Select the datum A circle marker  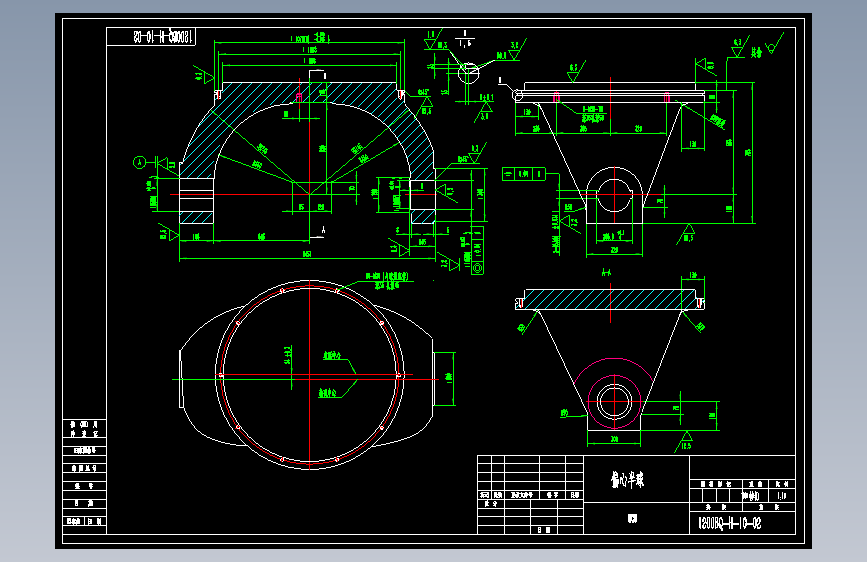(139, 163)
